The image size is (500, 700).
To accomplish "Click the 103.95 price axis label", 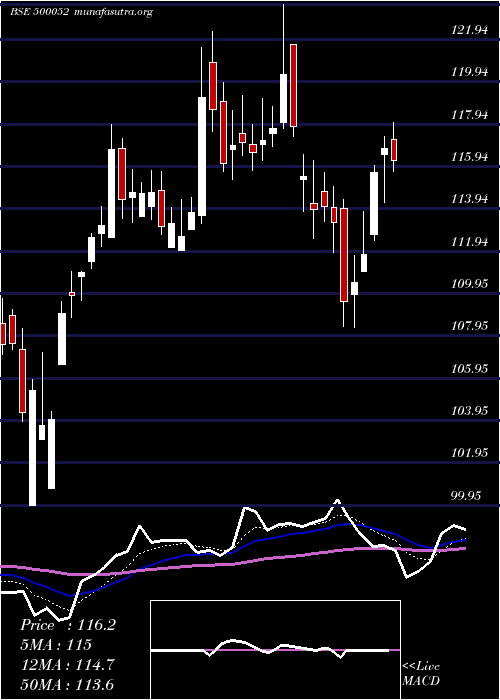I will [x=470, y=410].
